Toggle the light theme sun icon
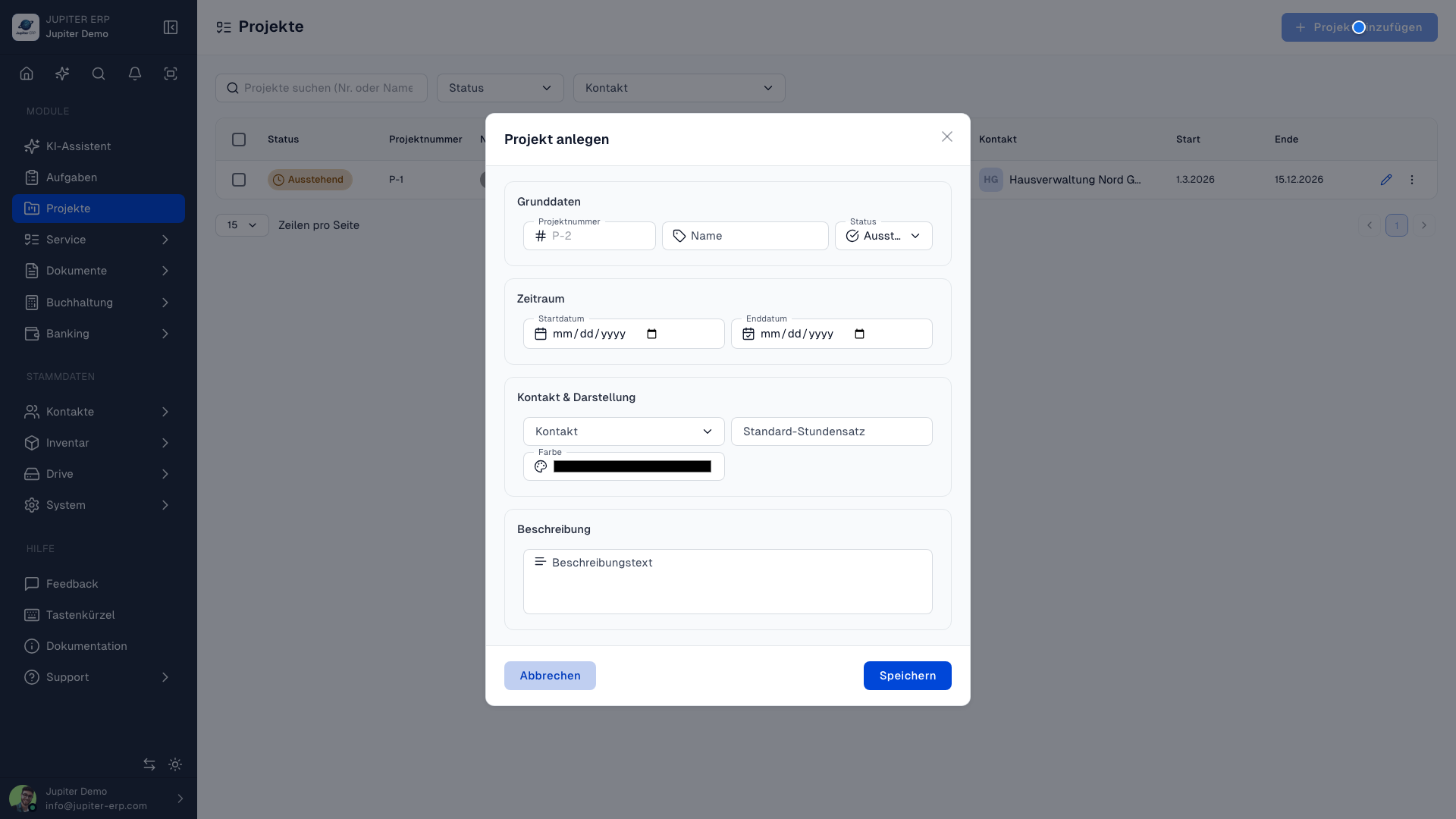Image resolution: width=1456 pixels, height=819 pixels. (175, 764)
